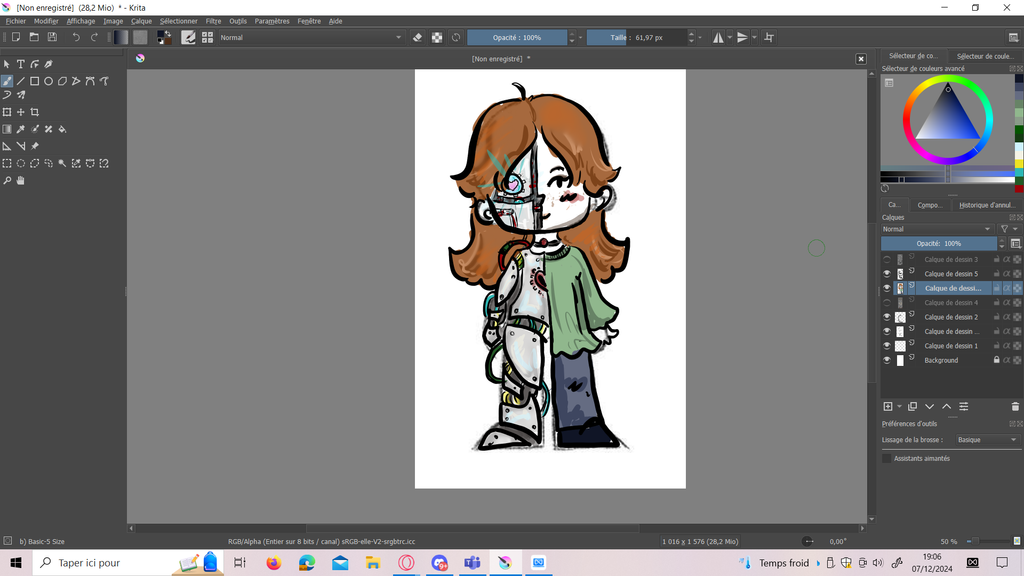Click the brush Opacité slider in toolbar

click(x=517, y=37)
